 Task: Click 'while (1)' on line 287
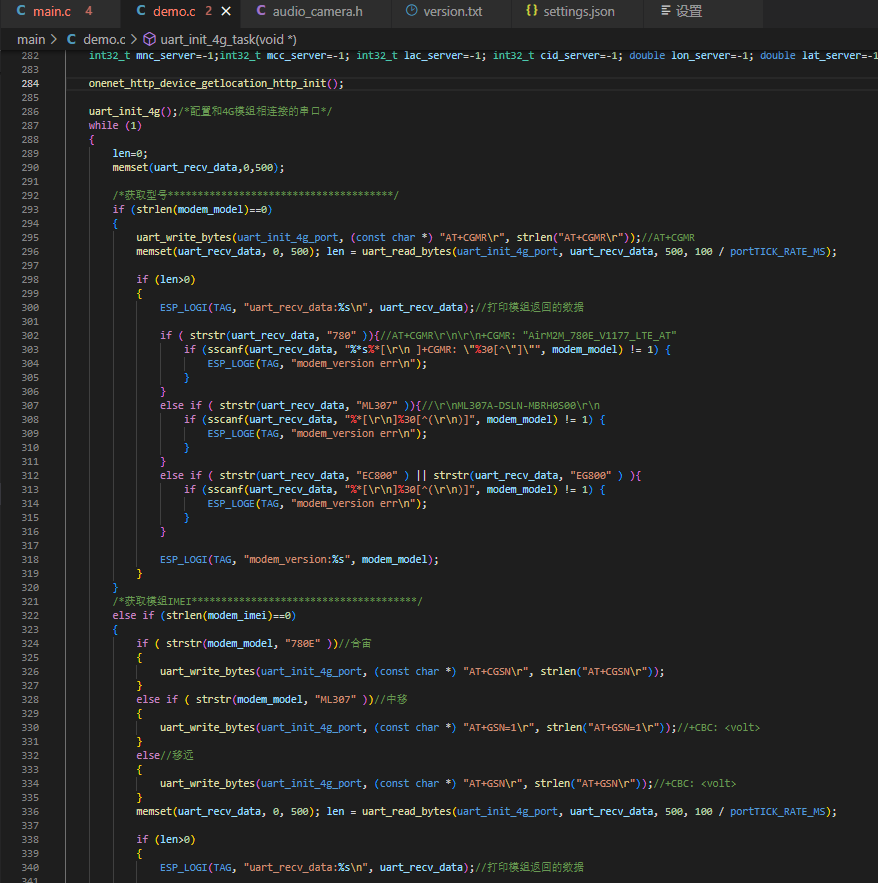tap(115, 126)
